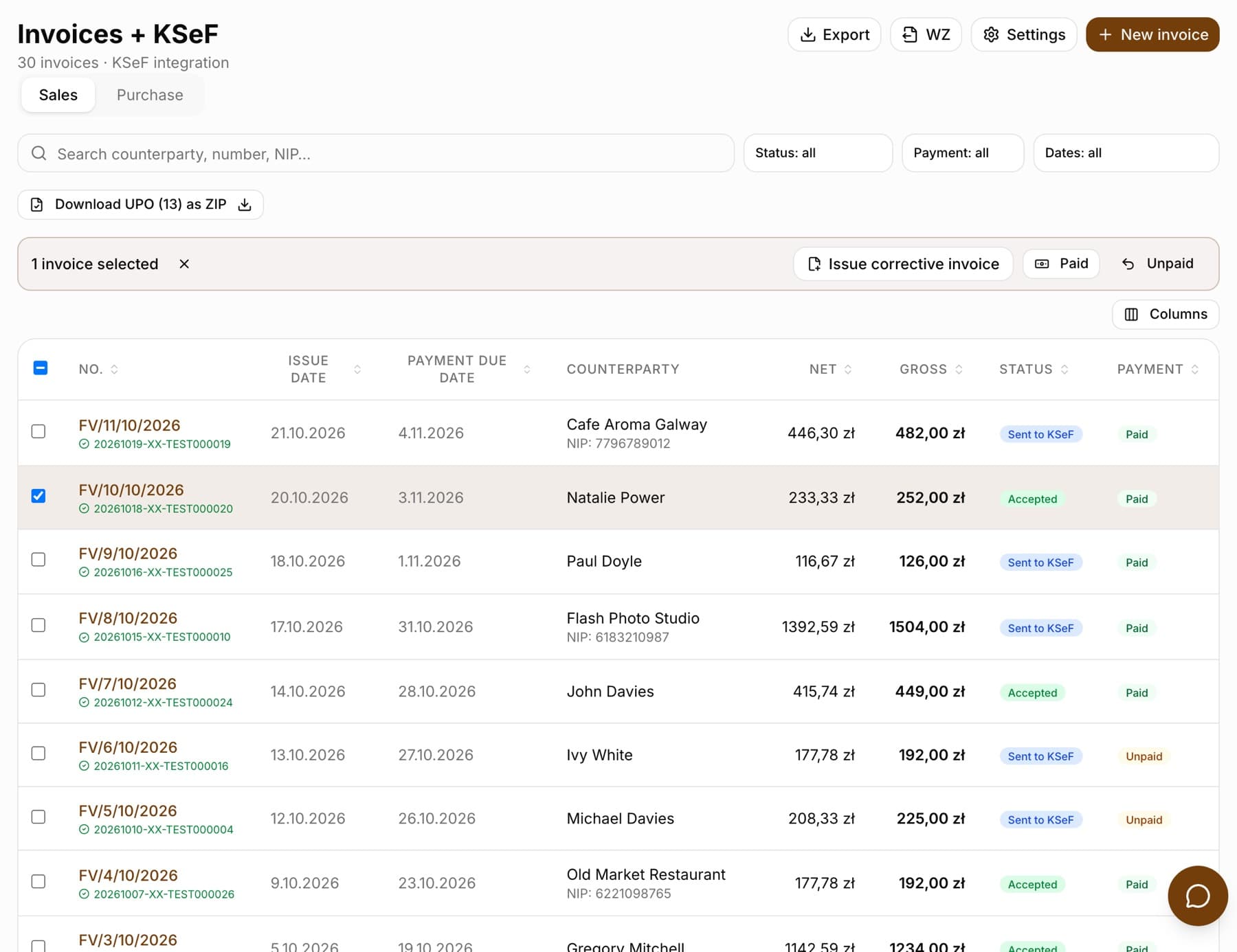Check invoice FV/6/10/2026 checkbox

pos(38,753)
